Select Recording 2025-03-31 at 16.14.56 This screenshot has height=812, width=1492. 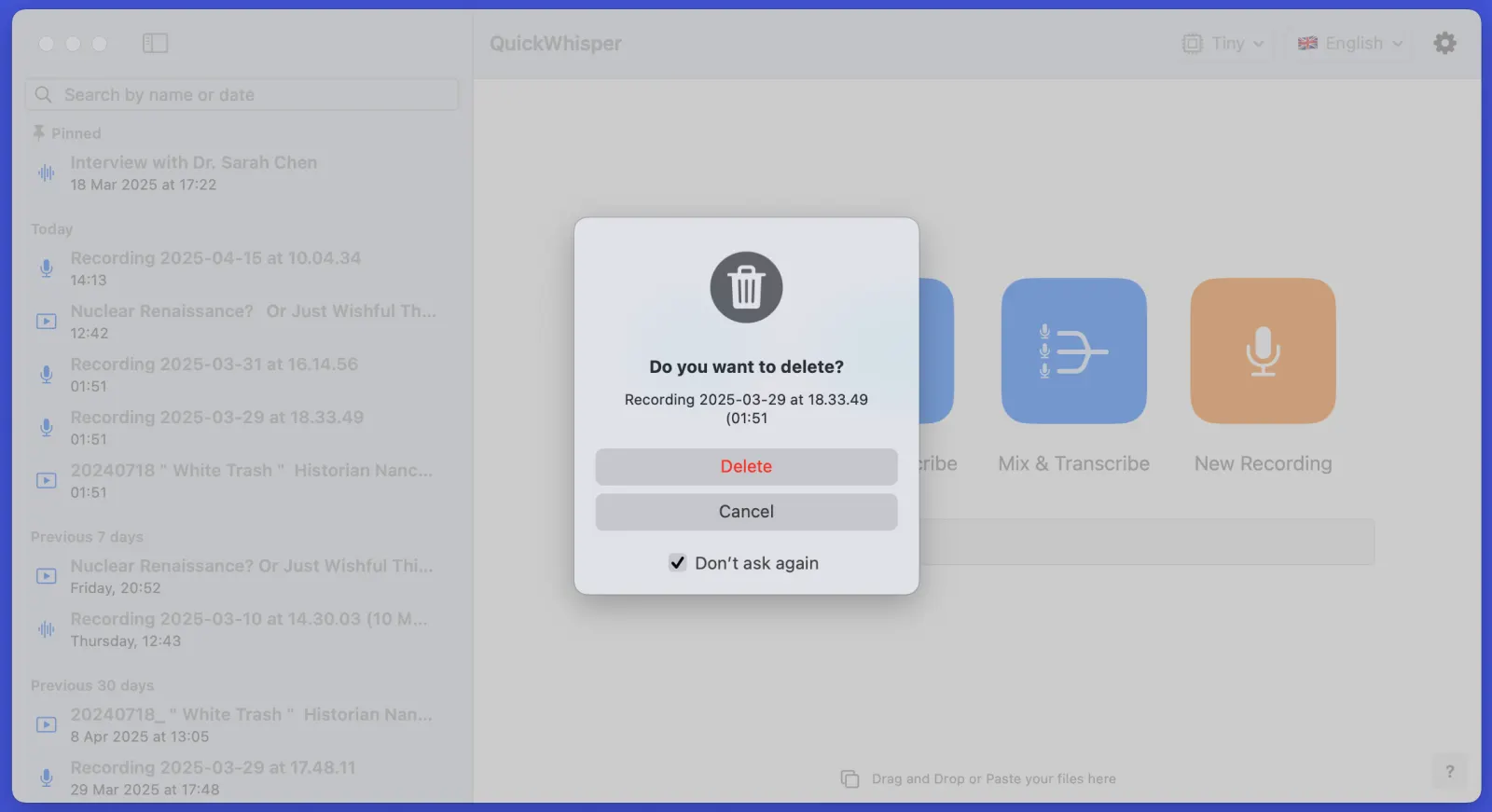pos(242,375)
